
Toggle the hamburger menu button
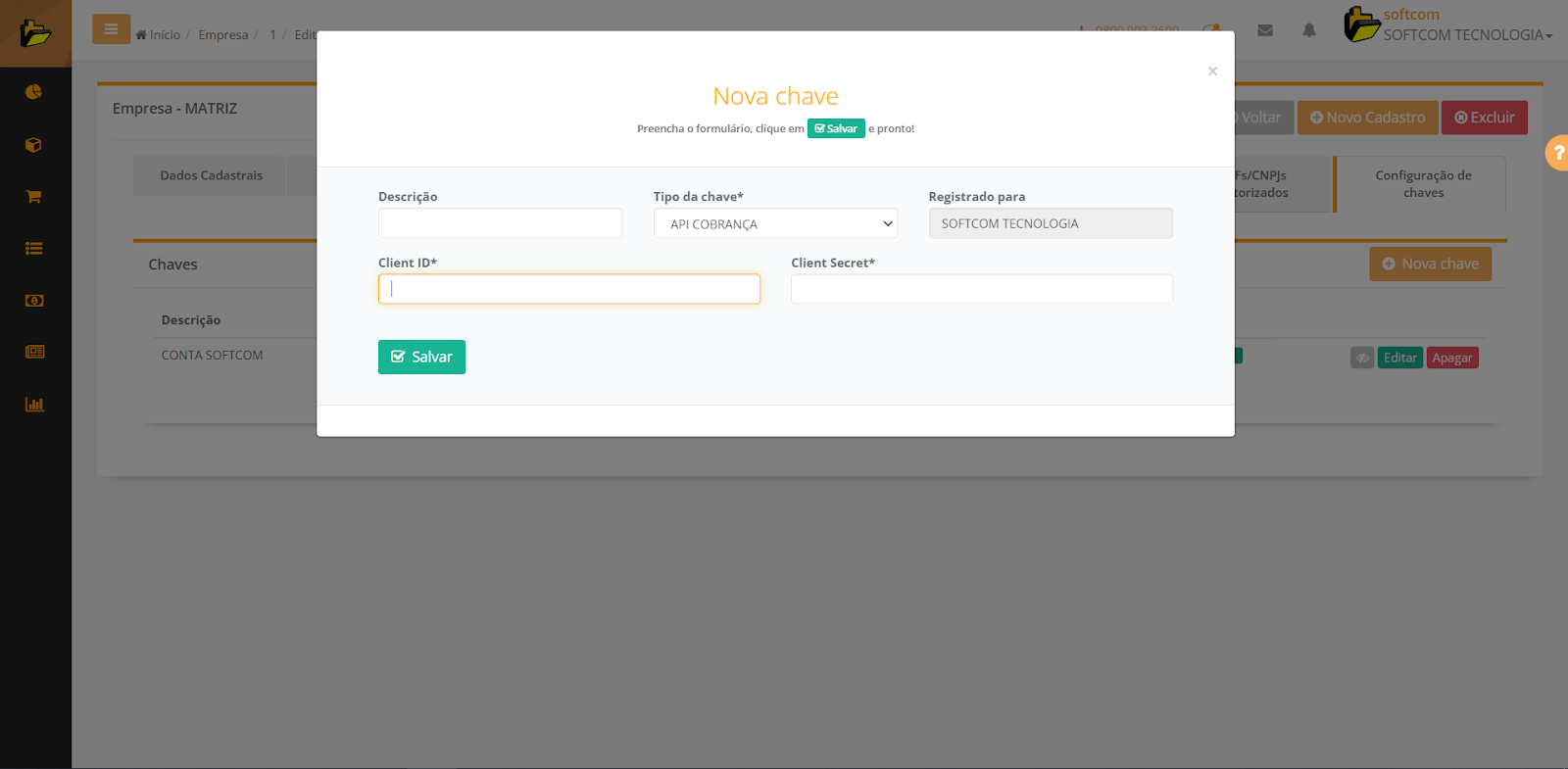111,29
